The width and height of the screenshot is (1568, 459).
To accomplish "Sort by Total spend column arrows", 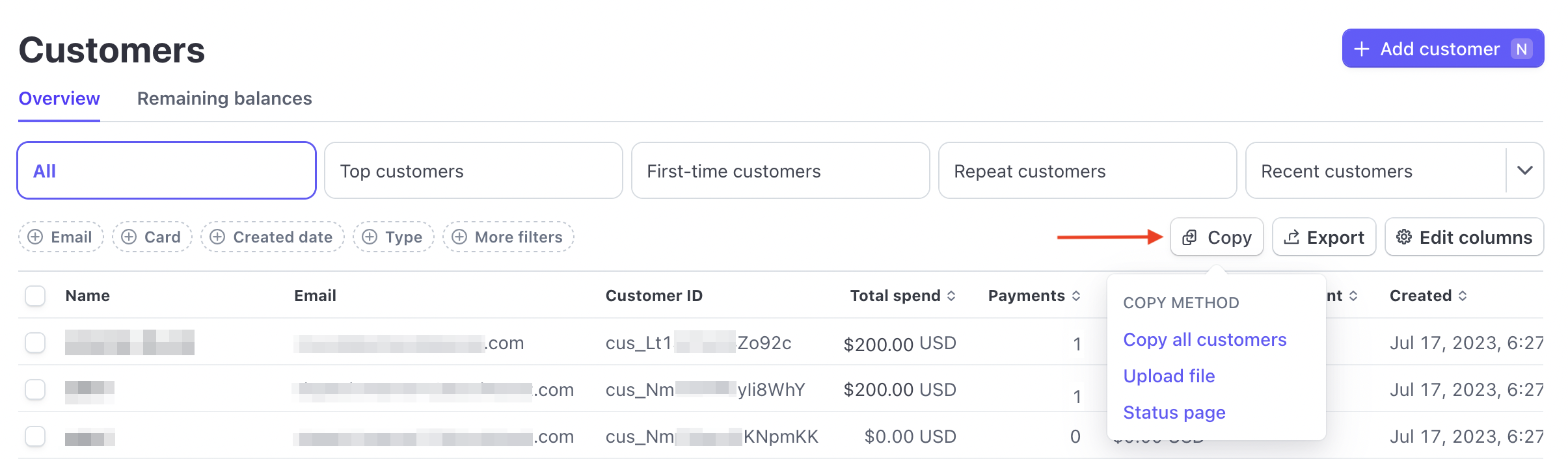I will tap(951, 296).
